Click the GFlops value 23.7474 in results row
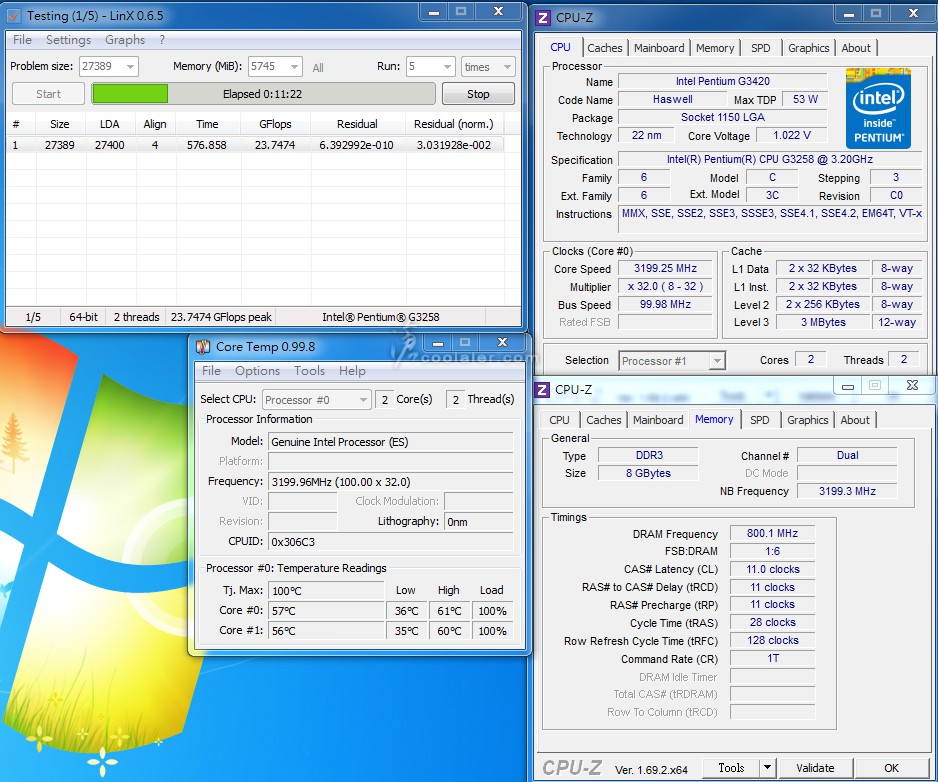938x782 pixels. point(275,145)
